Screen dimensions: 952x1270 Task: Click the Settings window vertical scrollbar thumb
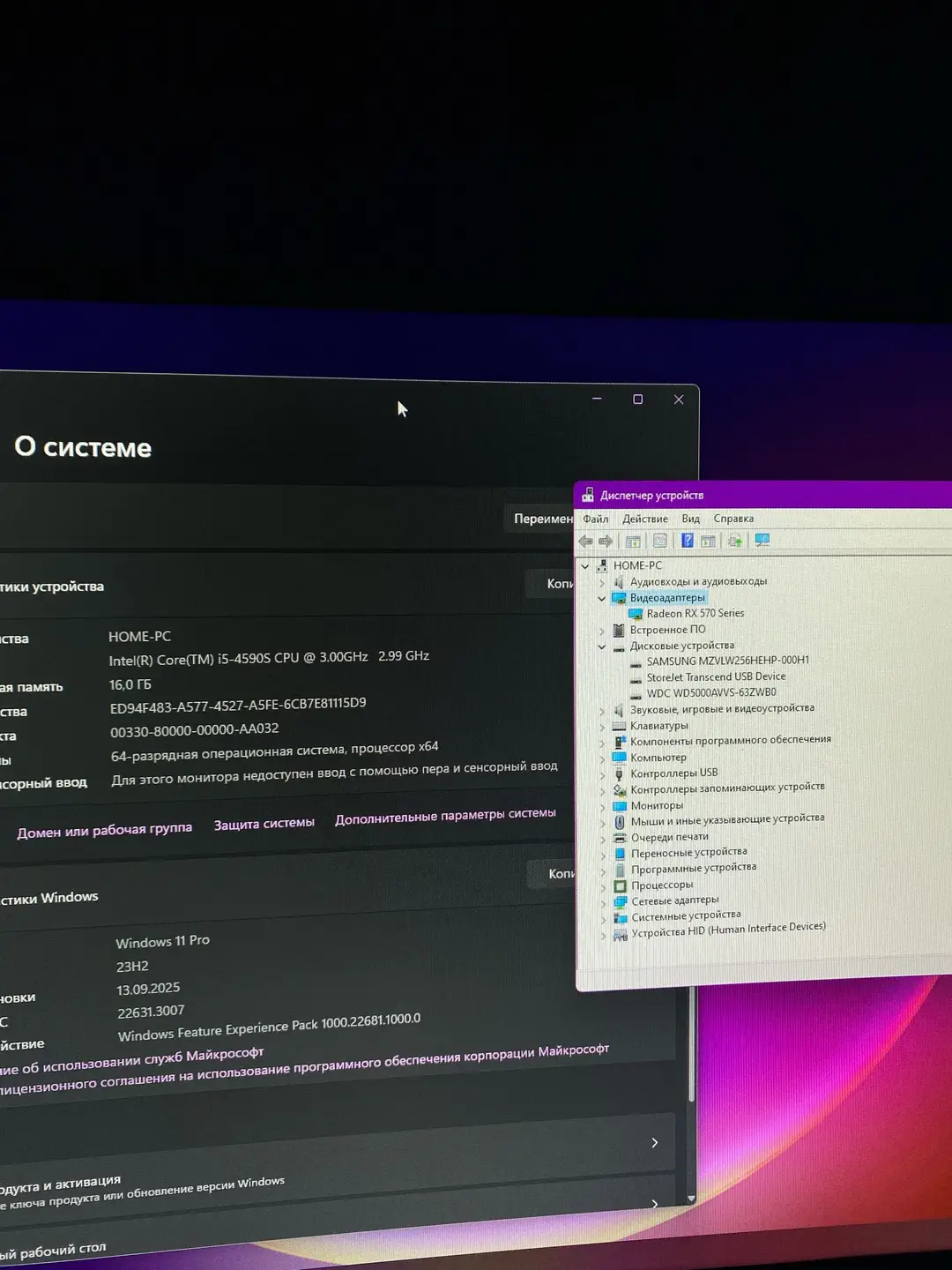tap(691, 1043)
